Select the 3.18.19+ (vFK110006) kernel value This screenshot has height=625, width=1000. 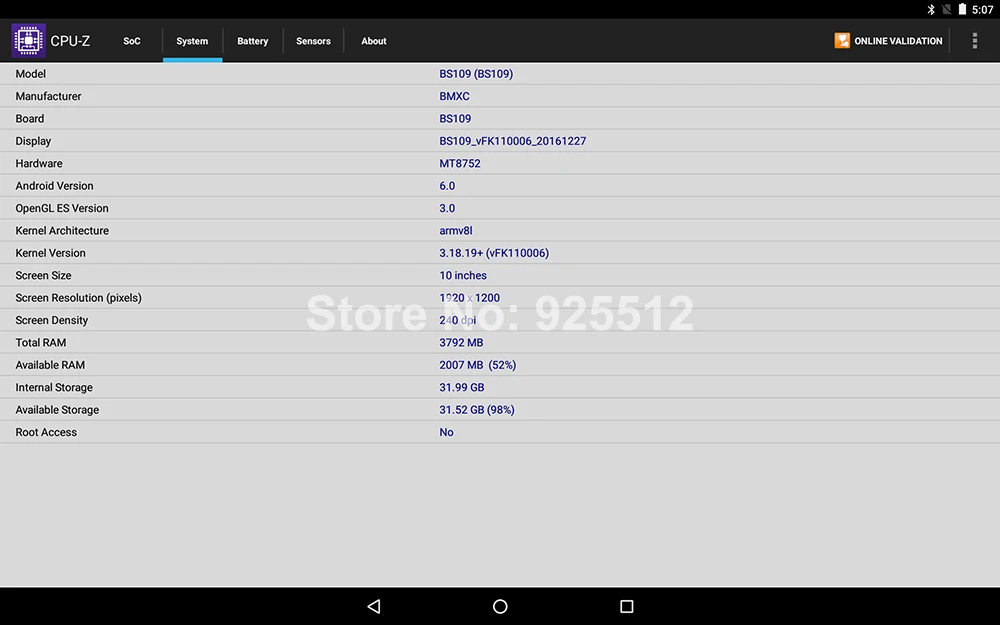coord(494,253)
